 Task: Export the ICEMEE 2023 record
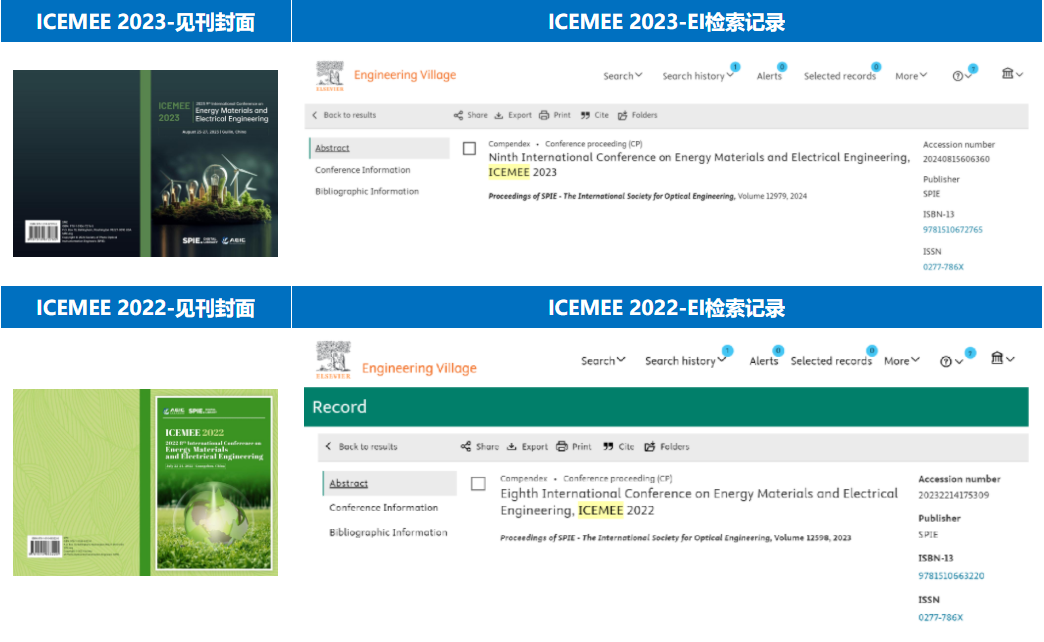(x=513, y=115)
